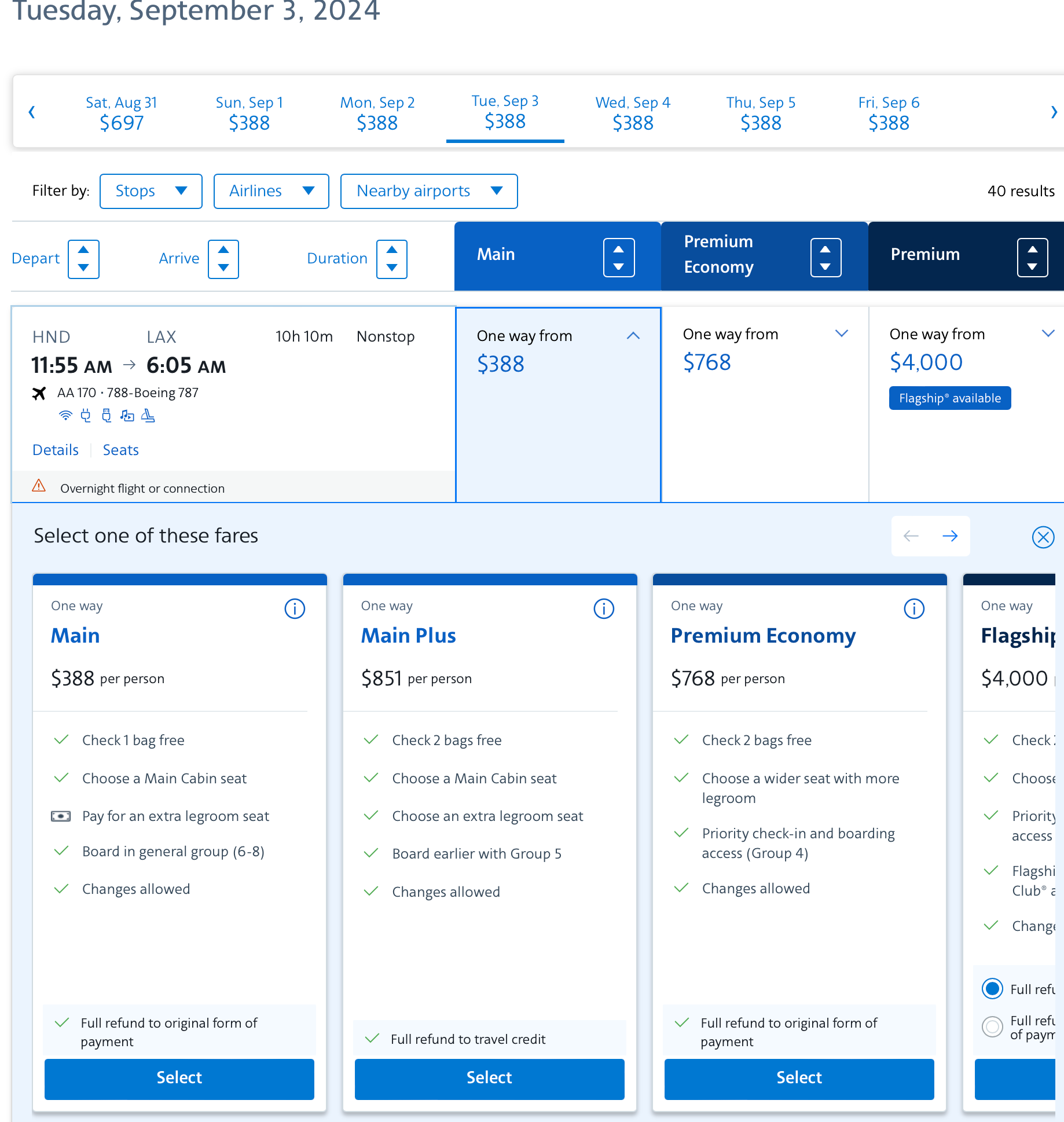Select the first Full refund radio option on Flagship card
Image resolution: width=1064 pixels, height=1122 pixels.
tap(992, 988)
